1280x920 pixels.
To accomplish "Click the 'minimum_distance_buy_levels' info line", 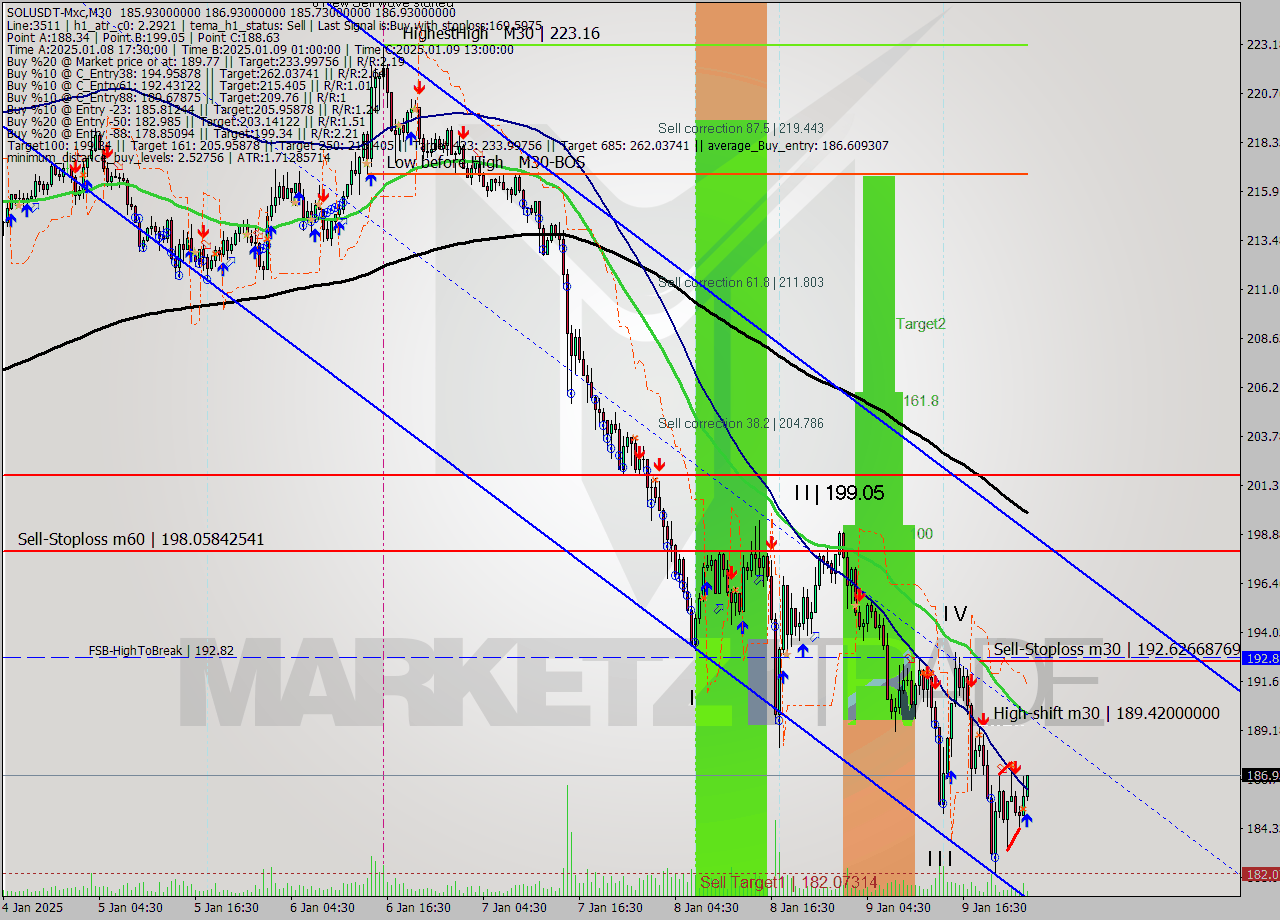I will pos(167,158).
